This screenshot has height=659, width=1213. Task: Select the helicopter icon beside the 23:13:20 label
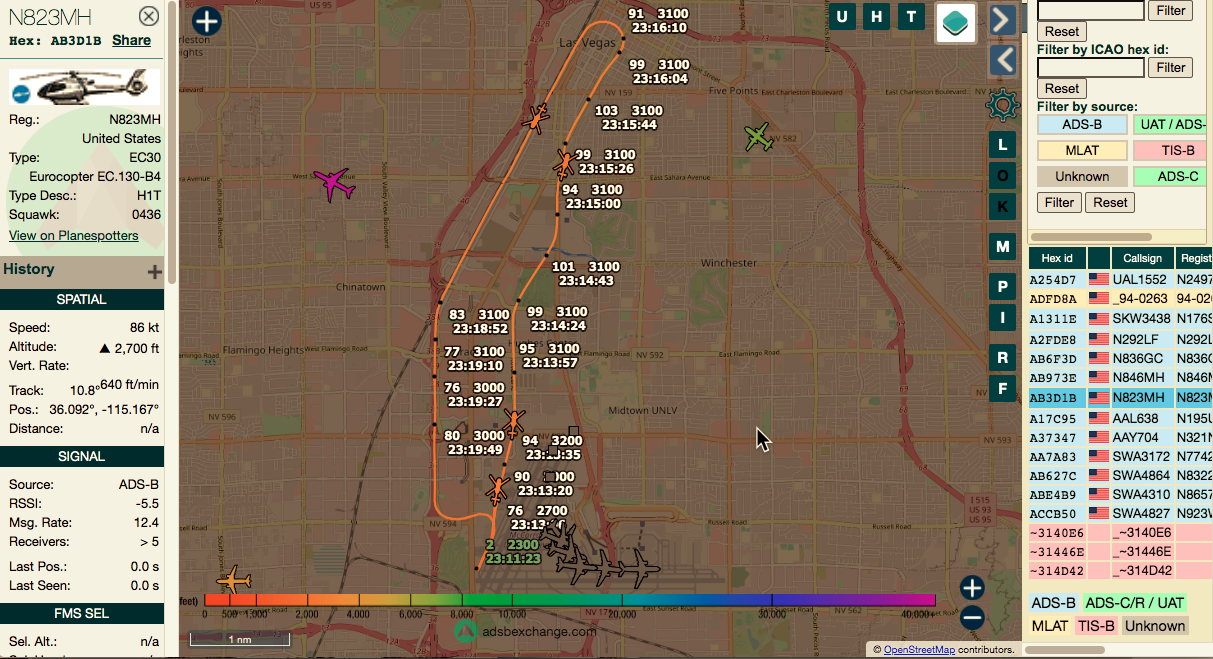point(497,489)
